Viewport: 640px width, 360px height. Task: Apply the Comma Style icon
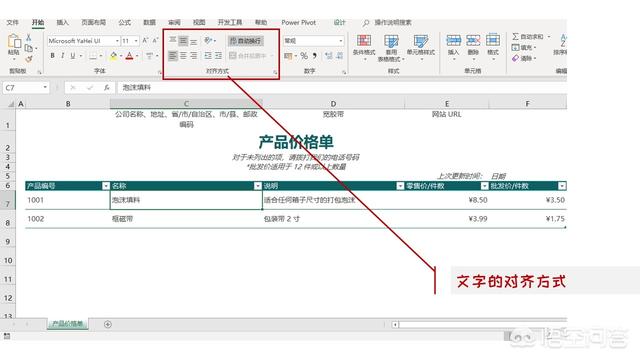[315, 56]
